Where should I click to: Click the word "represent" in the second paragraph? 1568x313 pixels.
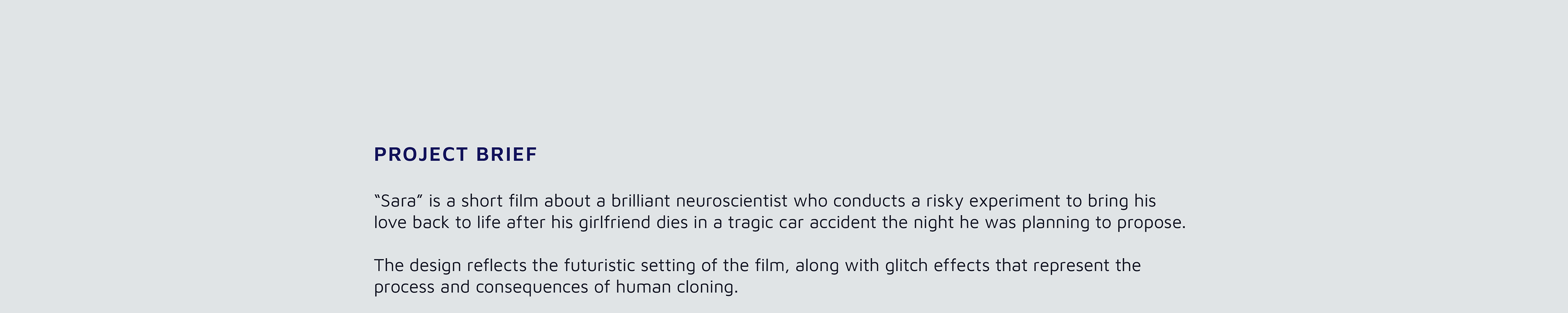click(x=1071, y=266)
